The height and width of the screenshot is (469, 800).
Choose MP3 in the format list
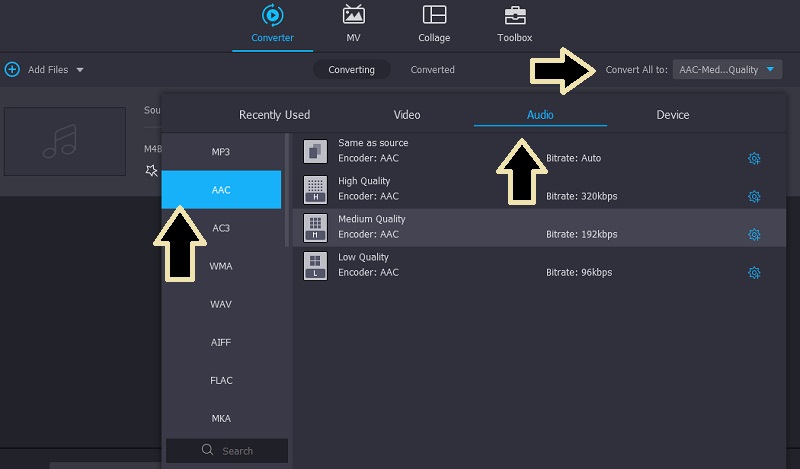221,152
